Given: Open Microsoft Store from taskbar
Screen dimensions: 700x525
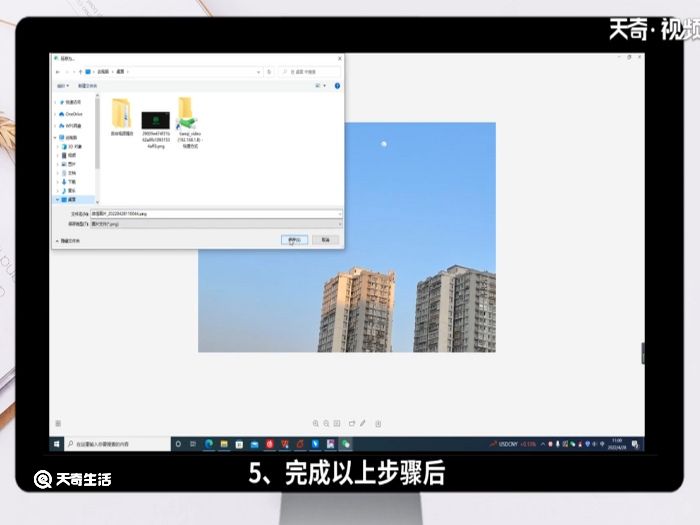Looking at the screenshot, I should click(x=239, y=444).
